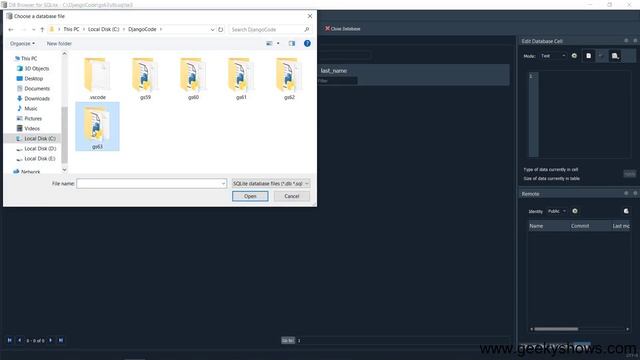Close the Remote panel
This screenshot has height=360, width=640.
[635, 193]
